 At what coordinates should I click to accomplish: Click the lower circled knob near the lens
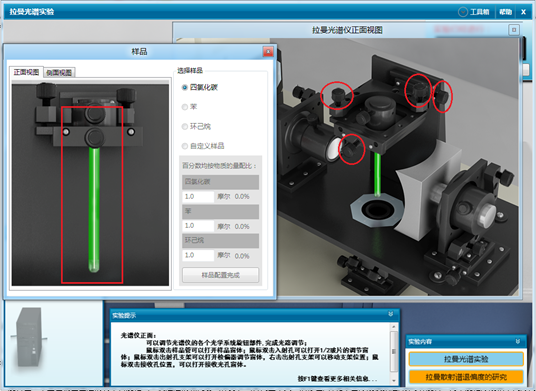(351, 150)
